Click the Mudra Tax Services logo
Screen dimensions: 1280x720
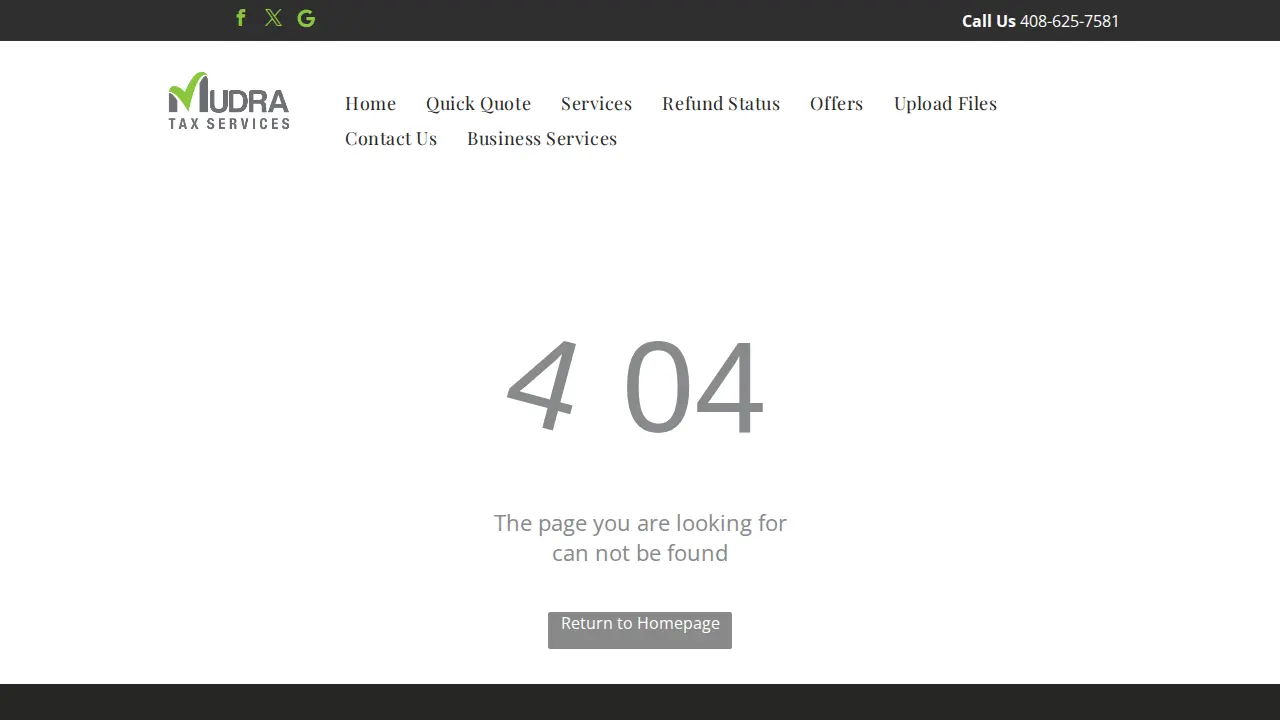tap(229, 100)
